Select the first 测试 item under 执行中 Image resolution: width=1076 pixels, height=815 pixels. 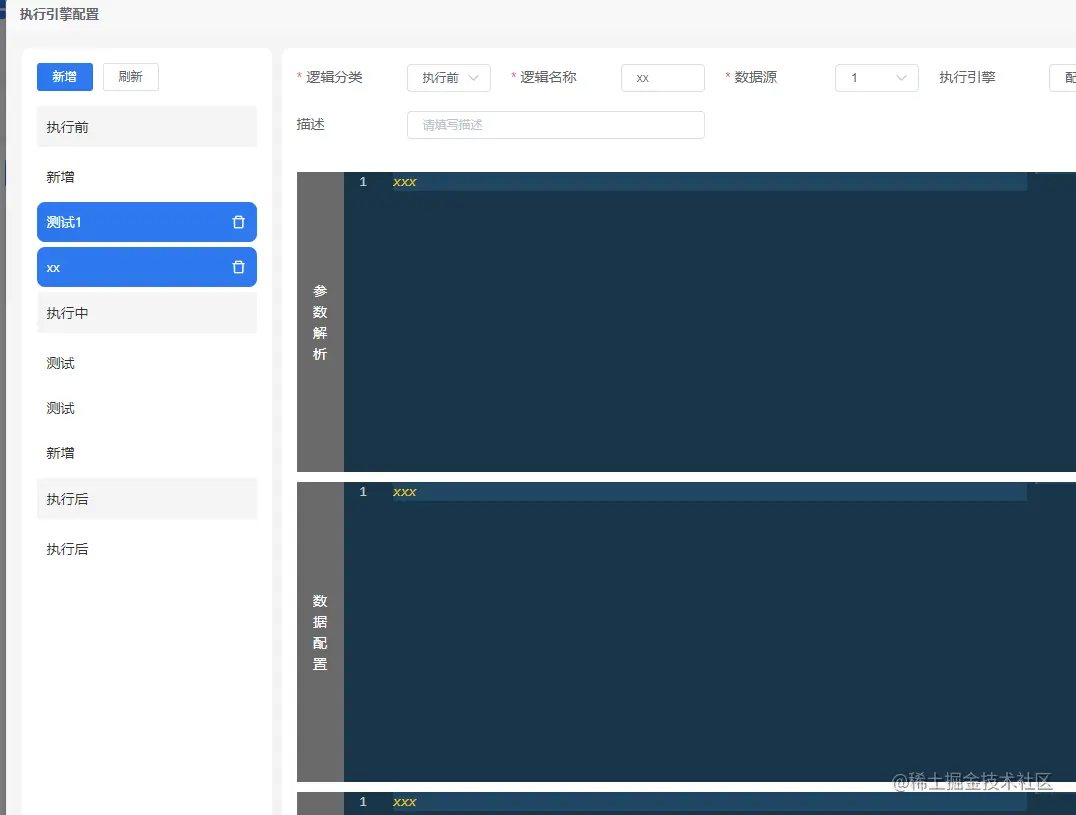[147, 363]
